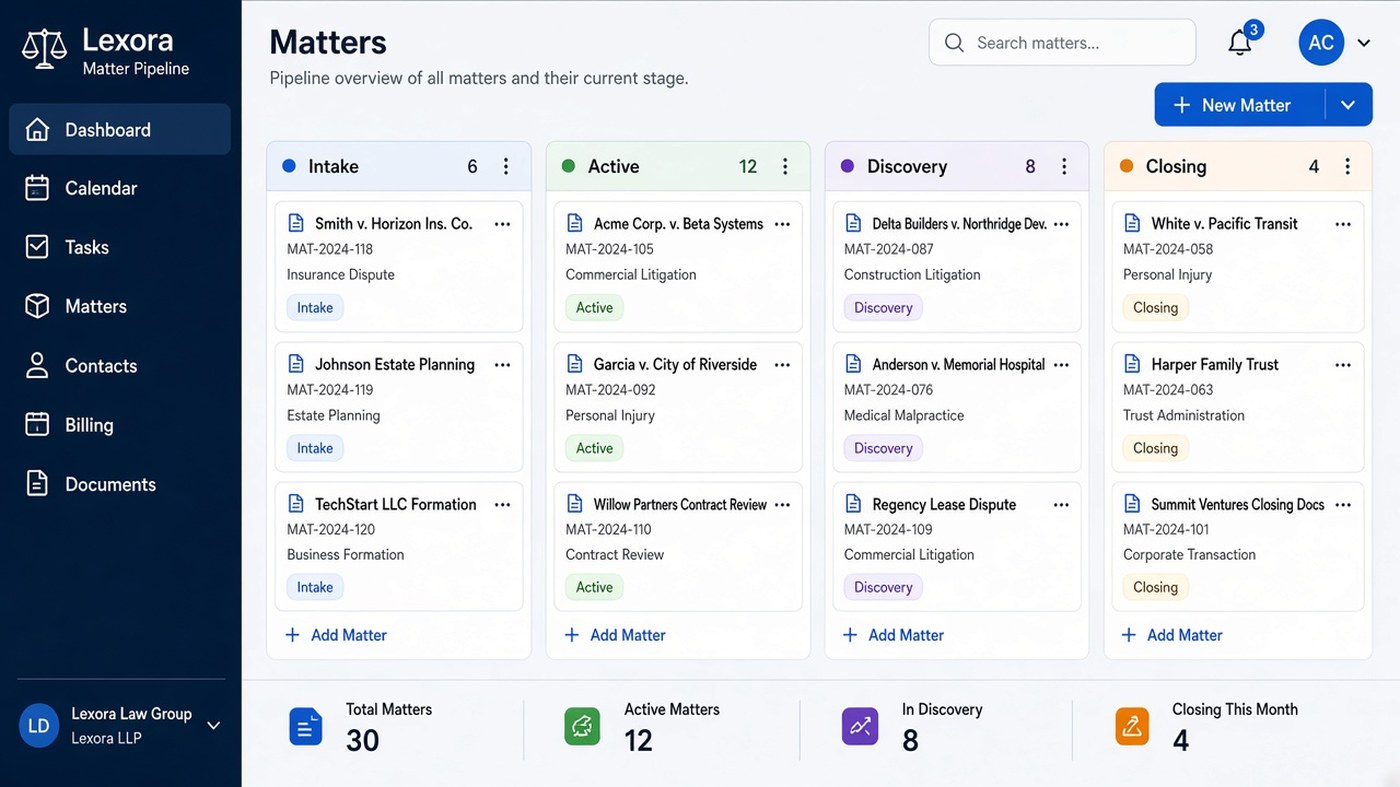Viewport: 1400px width, 787px height.
Task: Click the Active Matters green icon
Action: [x=582, y=726]
